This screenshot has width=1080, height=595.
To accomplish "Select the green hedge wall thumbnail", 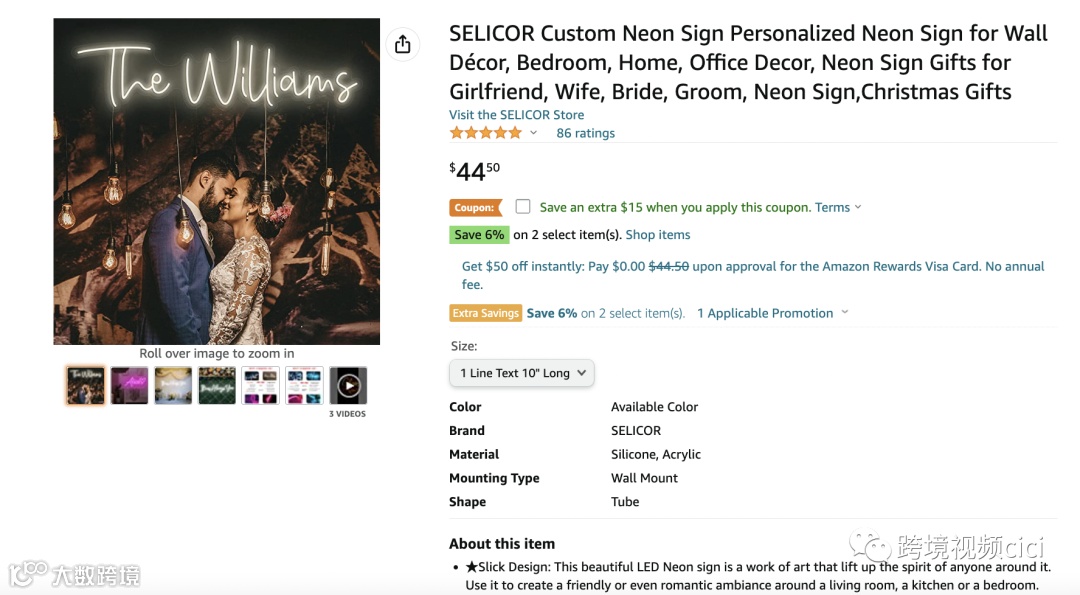I will point(217,385).
